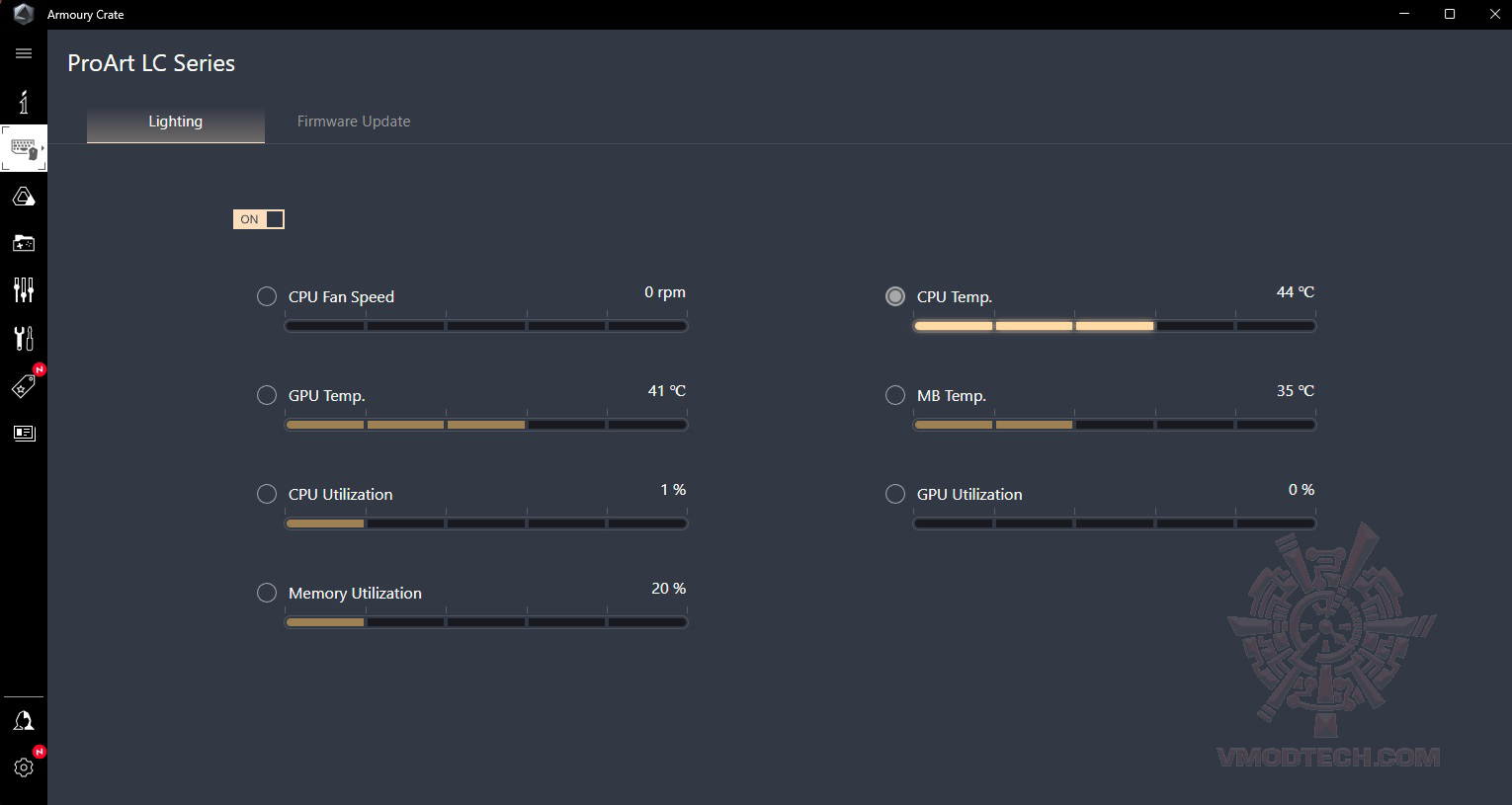Viewport: 1512px width, 805px height.
Task: Turn off the lighting ON switch
Action: point(259,219)
